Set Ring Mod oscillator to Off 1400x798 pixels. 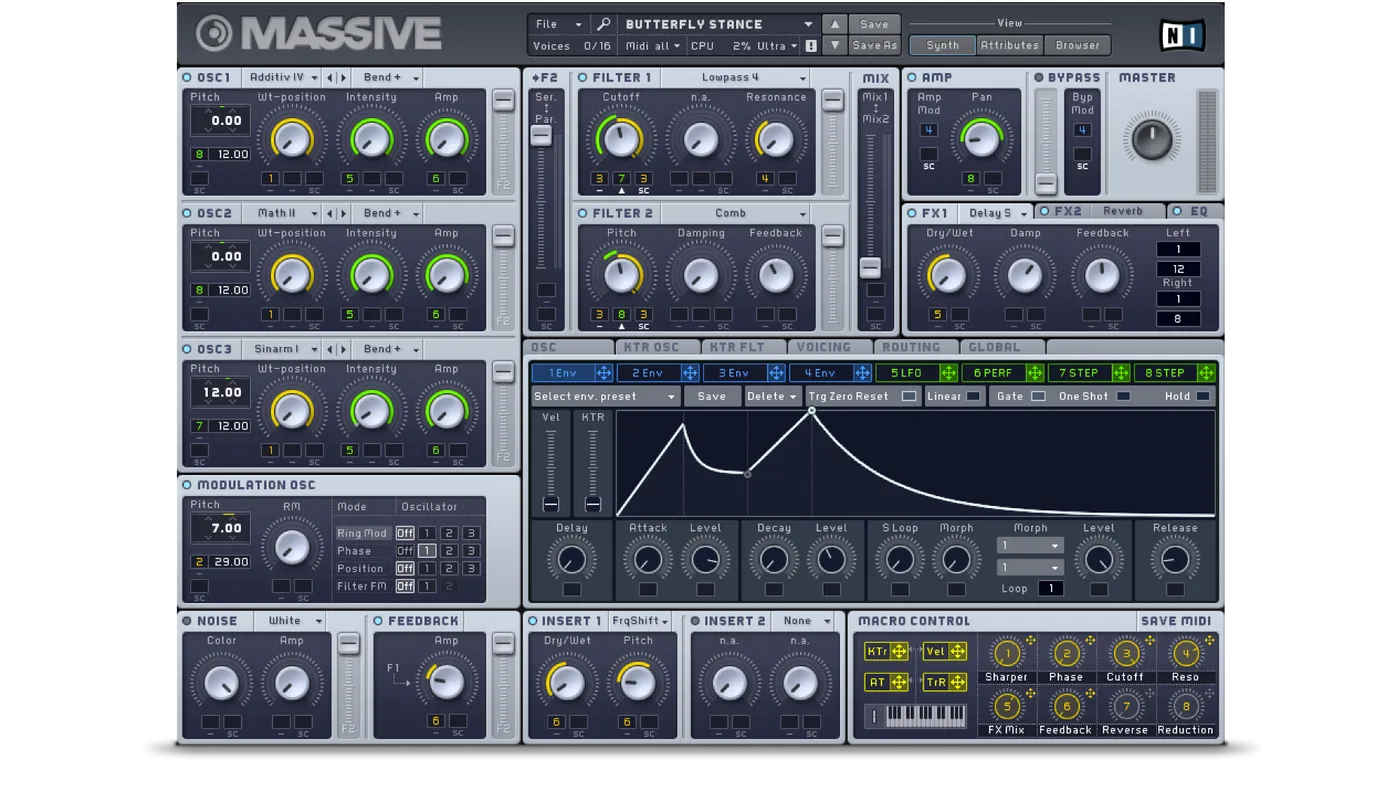click(405, 533)
